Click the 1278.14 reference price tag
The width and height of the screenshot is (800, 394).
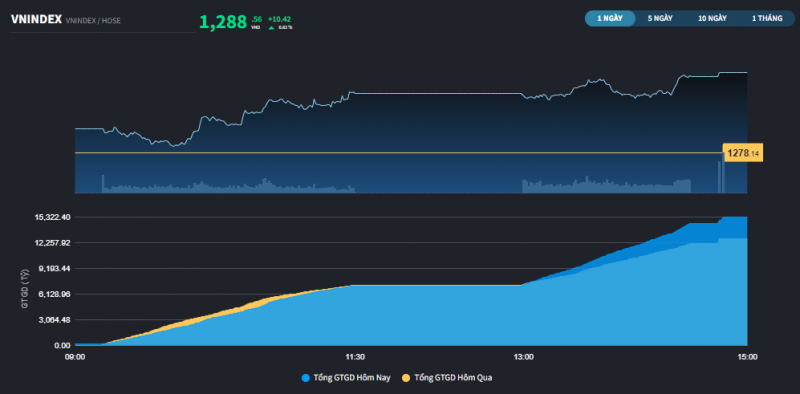point(743,153)
